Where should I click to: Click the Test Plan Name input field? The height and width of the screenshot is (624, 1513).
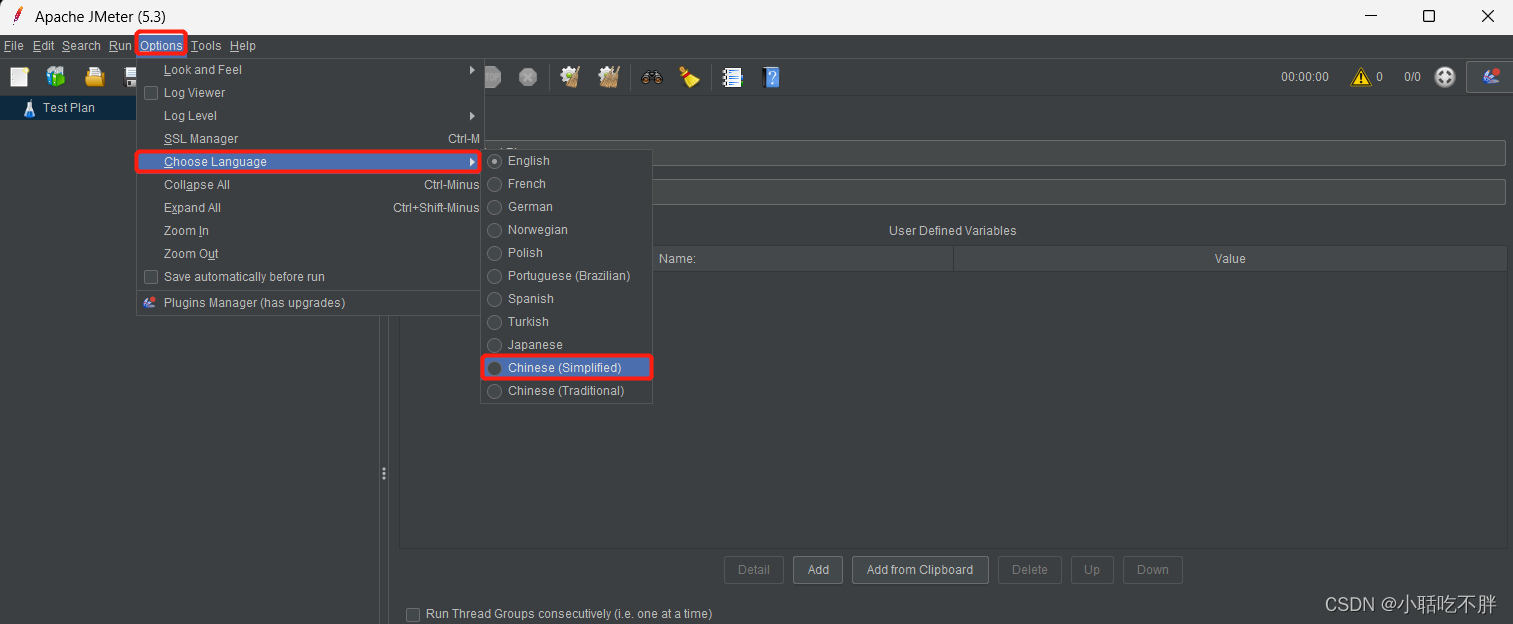point(1078,153)
